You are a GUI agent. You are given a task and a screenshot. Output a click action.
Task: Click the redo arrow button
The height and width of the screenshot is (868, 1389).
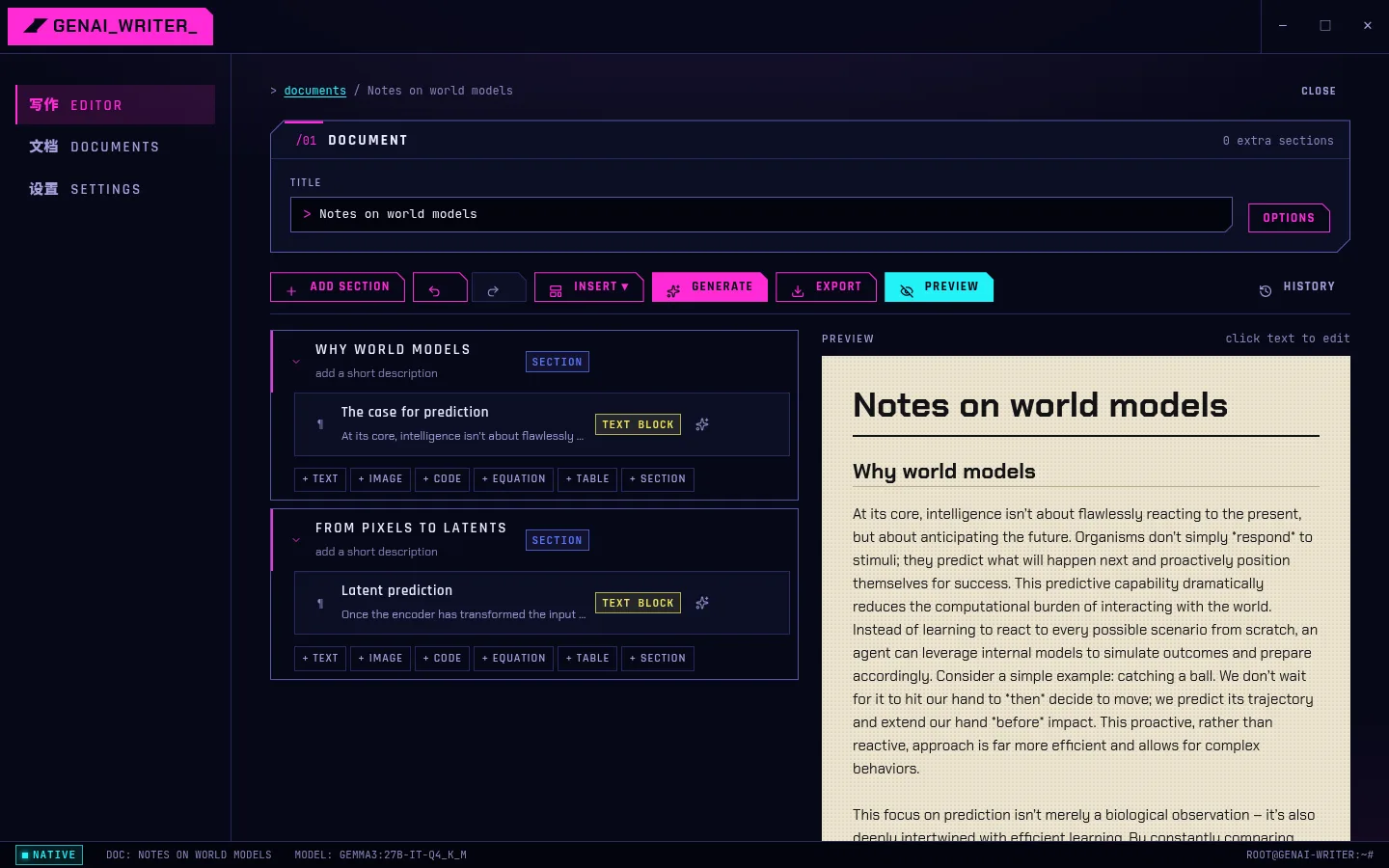point(499,287)
